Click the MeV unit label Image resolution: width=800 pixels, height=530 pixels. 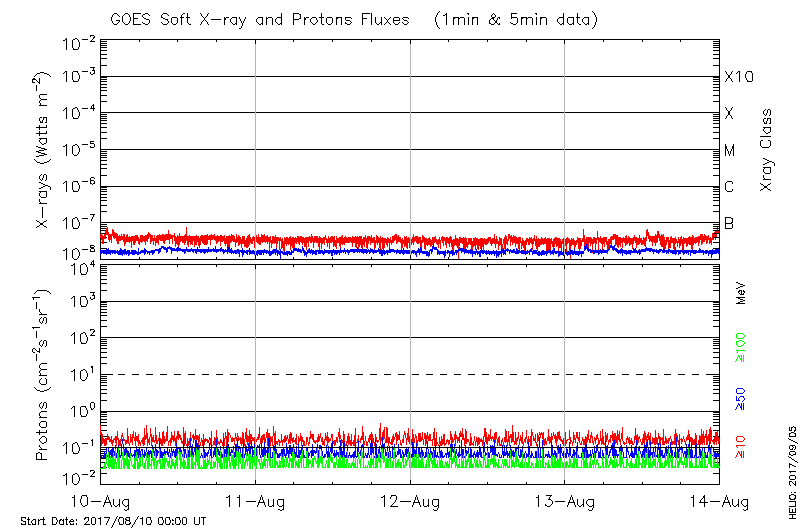tap(741, 293)
